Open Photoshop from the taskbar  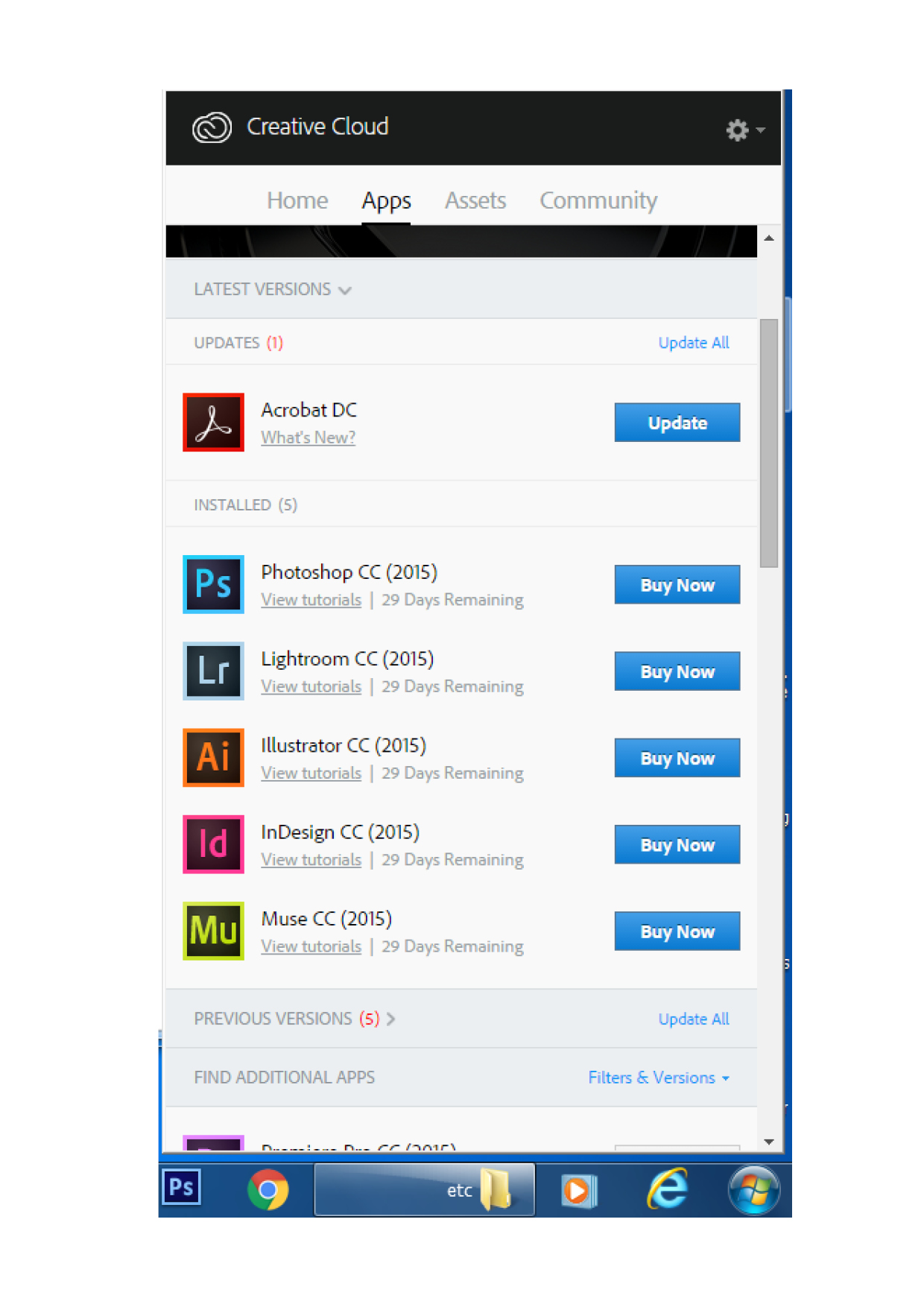point(181,1187)
